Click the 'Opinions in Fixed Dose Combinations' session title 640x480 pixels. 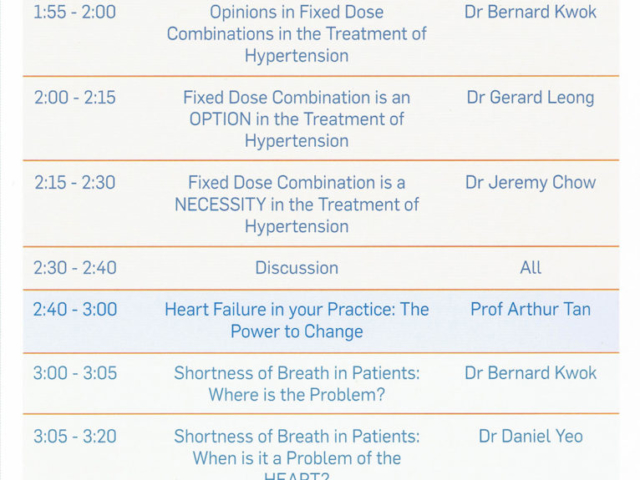click(x=297, y=33)
